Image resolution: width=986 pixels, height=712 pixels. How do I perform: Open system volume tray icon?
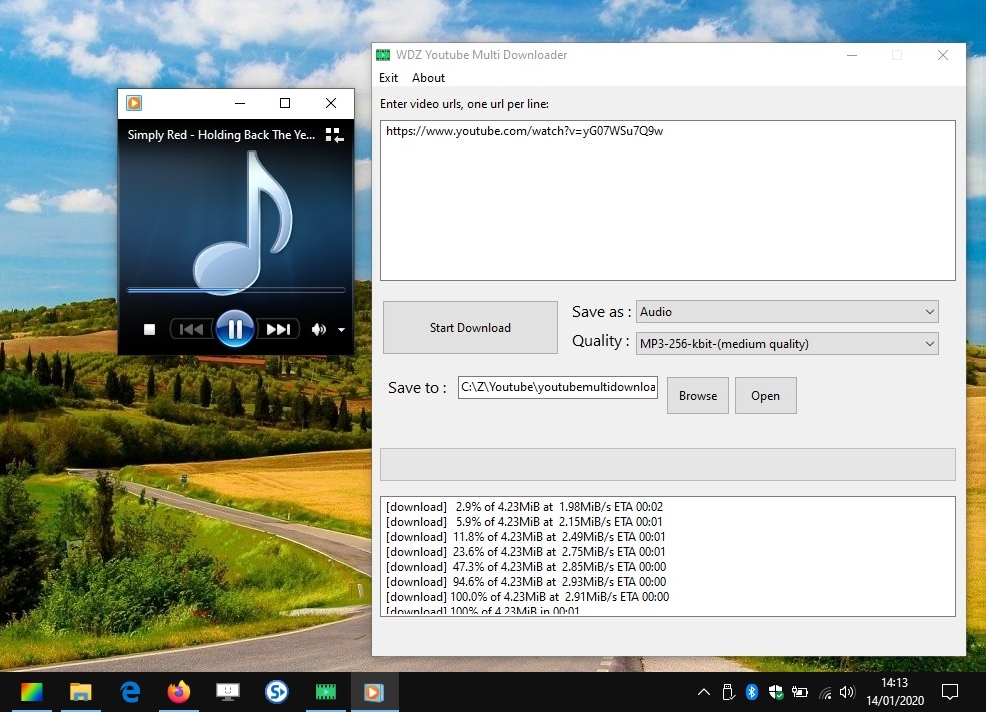[x=847, y=692]
